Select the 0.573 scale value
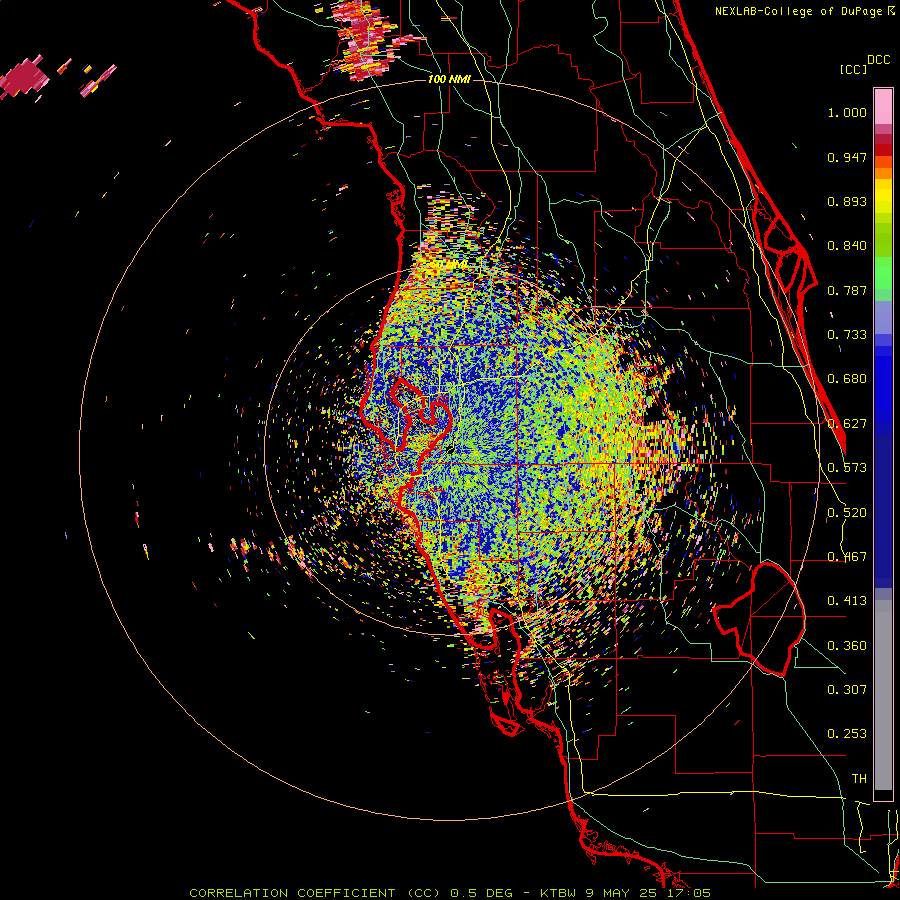 847,468
